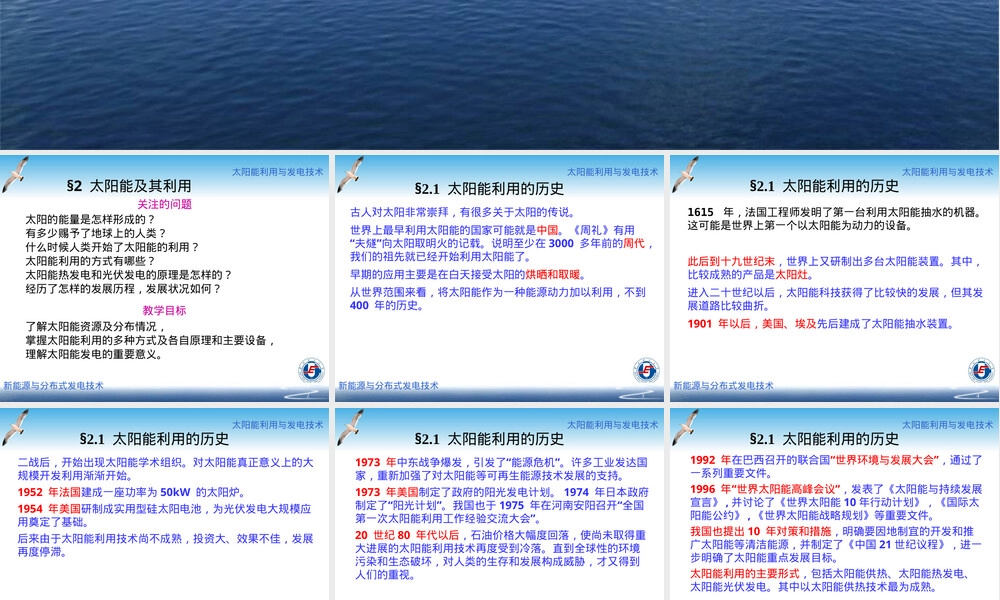Click the line '了解太阳能资源及分布情况，'
The width and height of the screenshot is (1000, 600).
96,326
